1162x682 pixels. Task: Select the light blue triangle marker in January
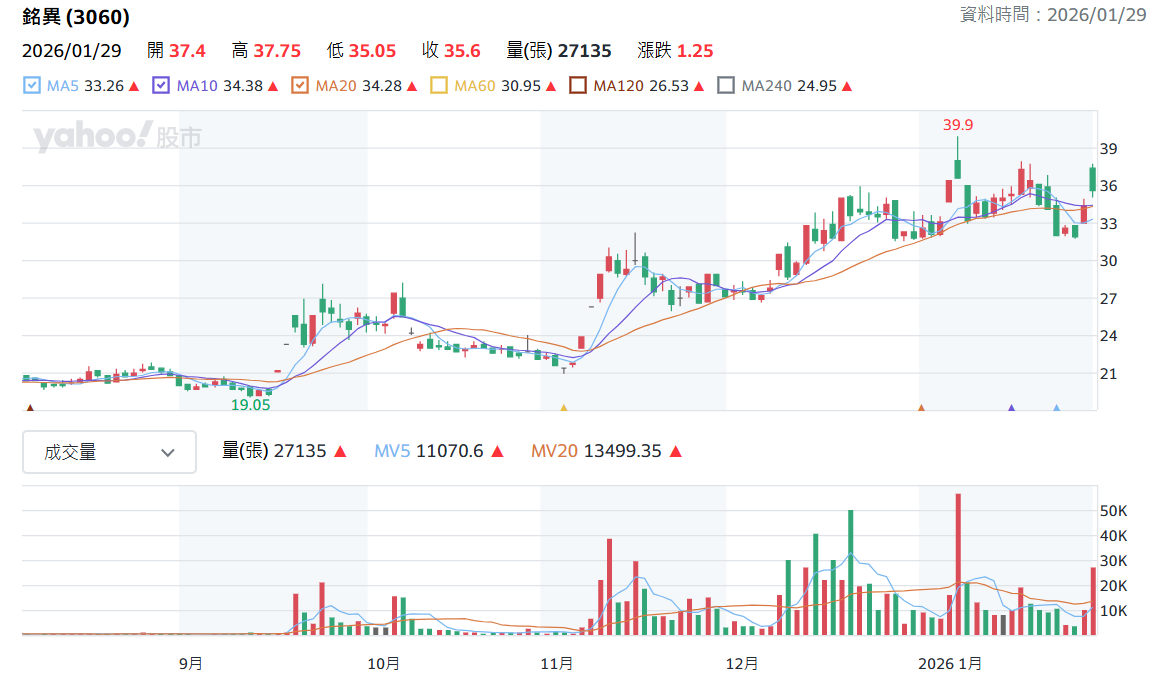[1057, 408]
